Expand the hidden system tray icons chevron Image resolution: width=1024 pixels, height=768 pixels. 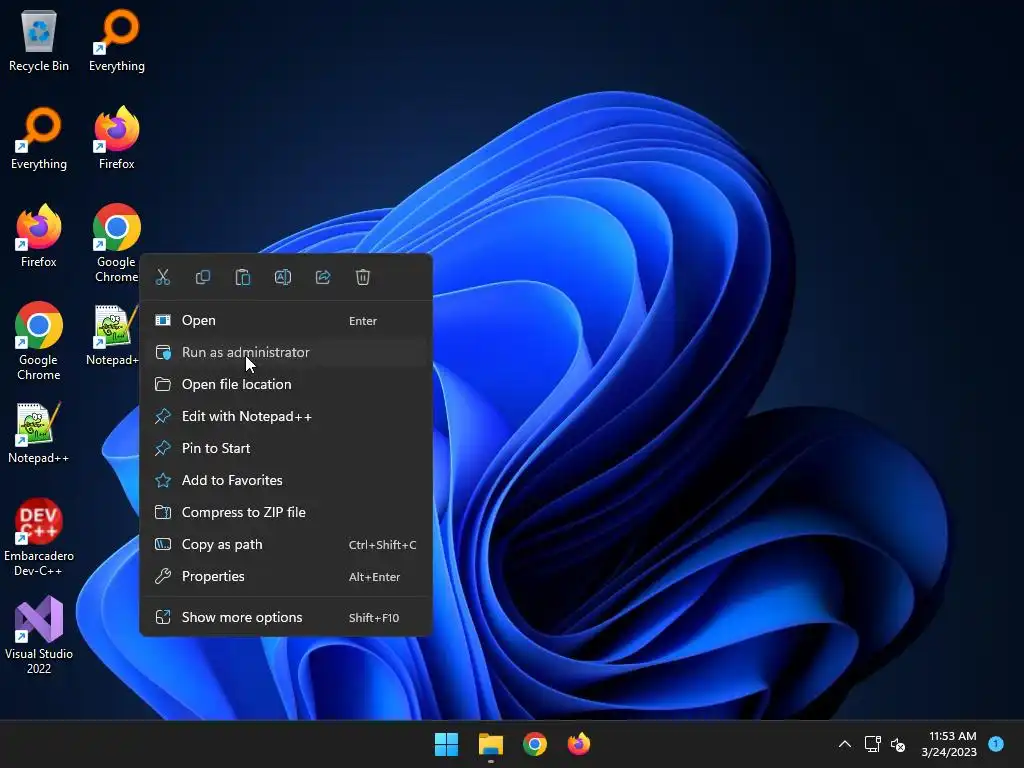(x=844, y=744)
